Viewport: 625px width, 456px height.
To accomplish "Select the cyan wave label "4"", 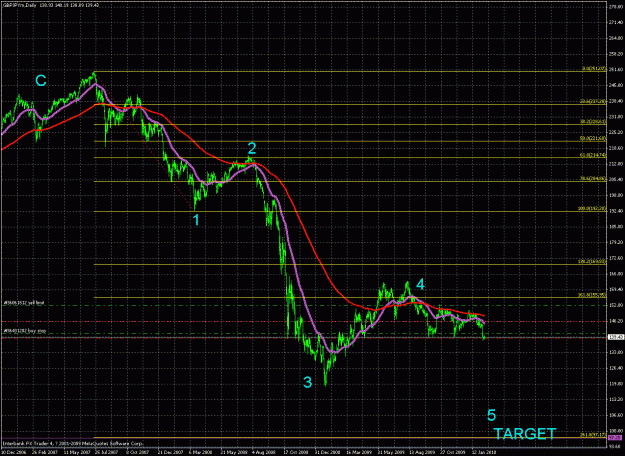I will [x=421, y=284].
